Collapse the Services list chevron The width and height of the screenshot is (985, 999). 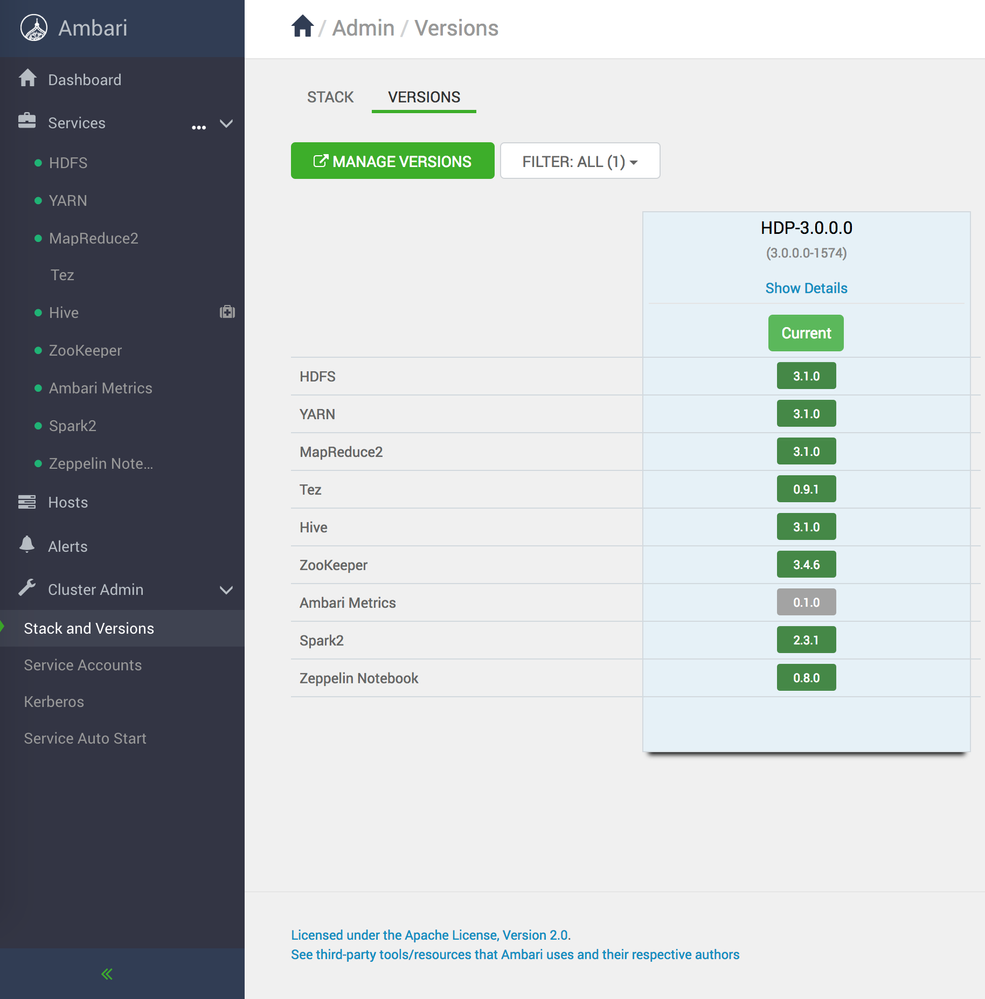[x=226, y=124]
